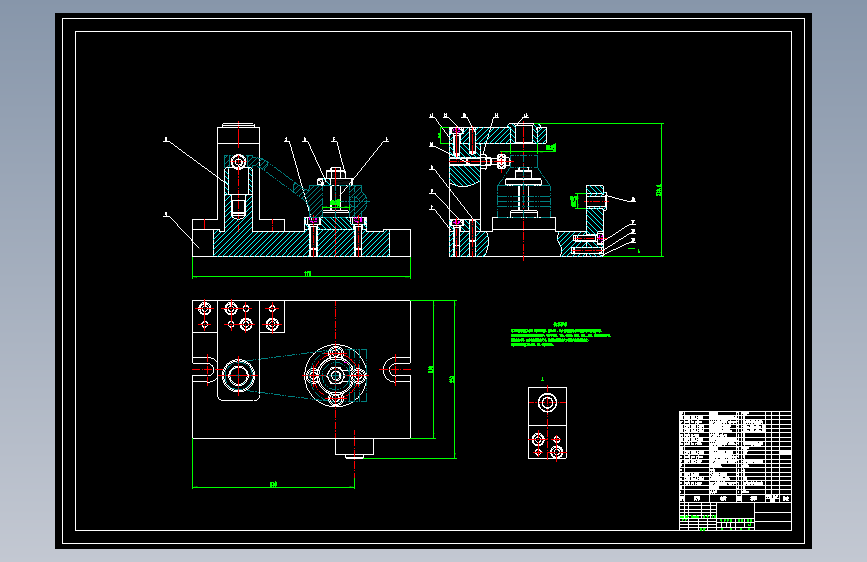The width and height of the screenshot is (867, 562).
Task: Select the title block at the bottom right
Action: (735, 516)
